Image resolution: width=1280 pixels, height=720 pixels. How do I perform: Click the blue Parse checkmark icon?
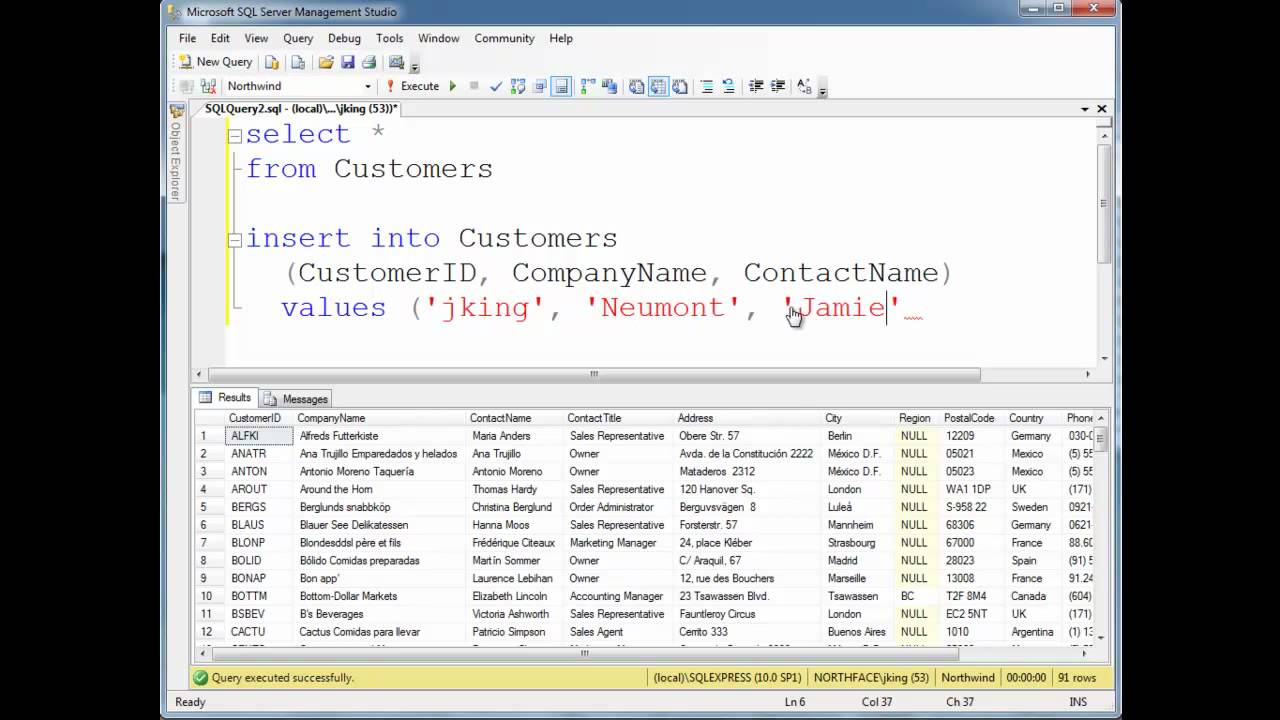pos(496,86)
